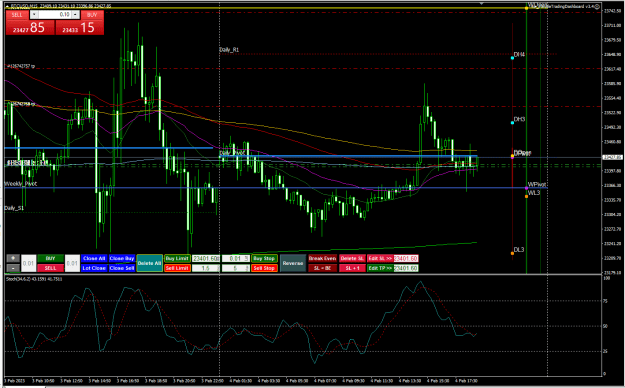Screen dimensions: 625x388
Task: Click the Stoch indicator label in subwindow
Action: click(34, 279)
